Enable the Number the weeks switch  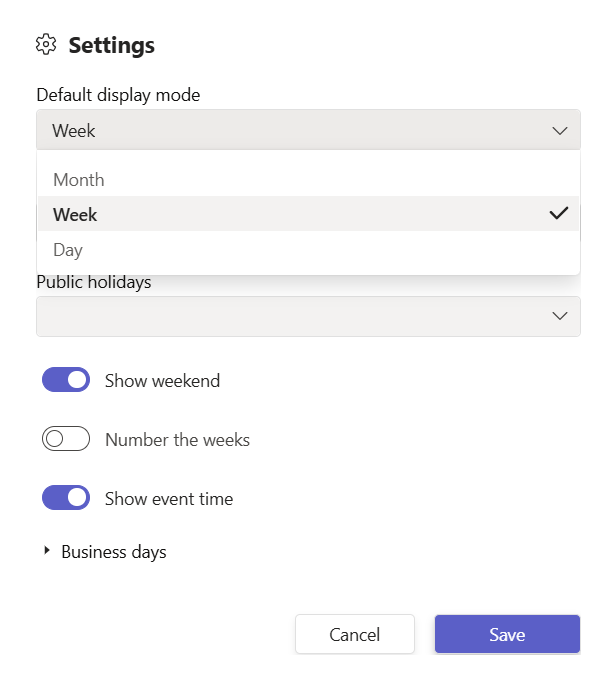tap(66, 439)
